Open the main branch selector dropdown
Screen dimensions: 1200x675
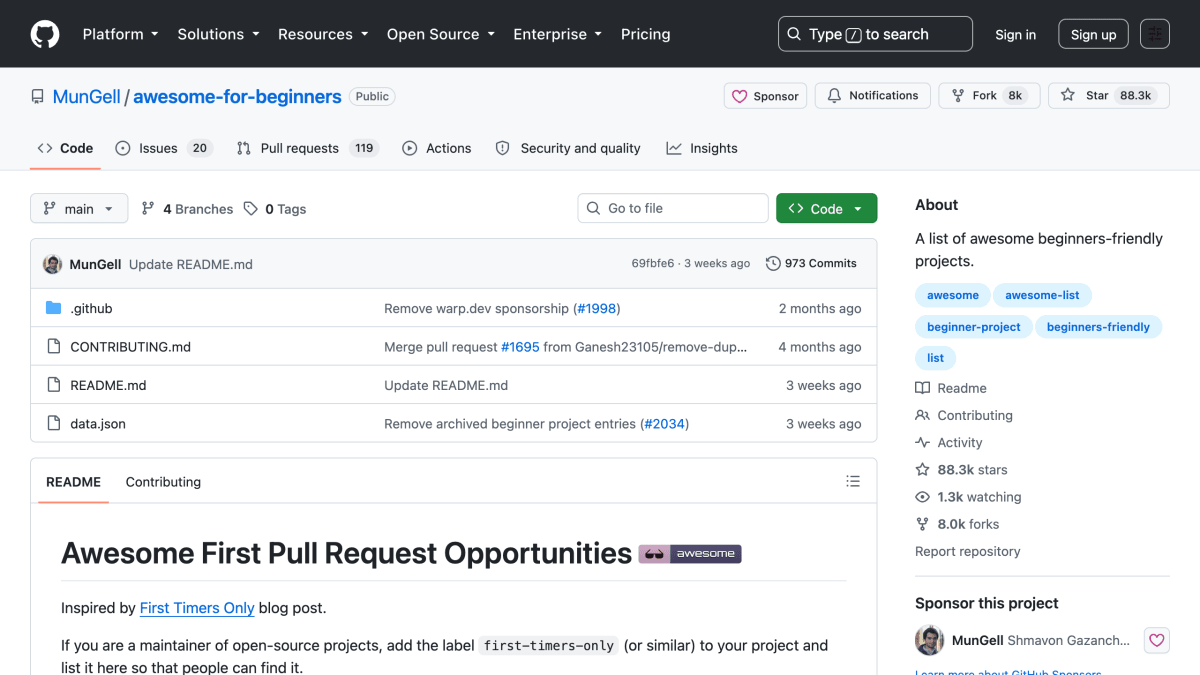79,209
